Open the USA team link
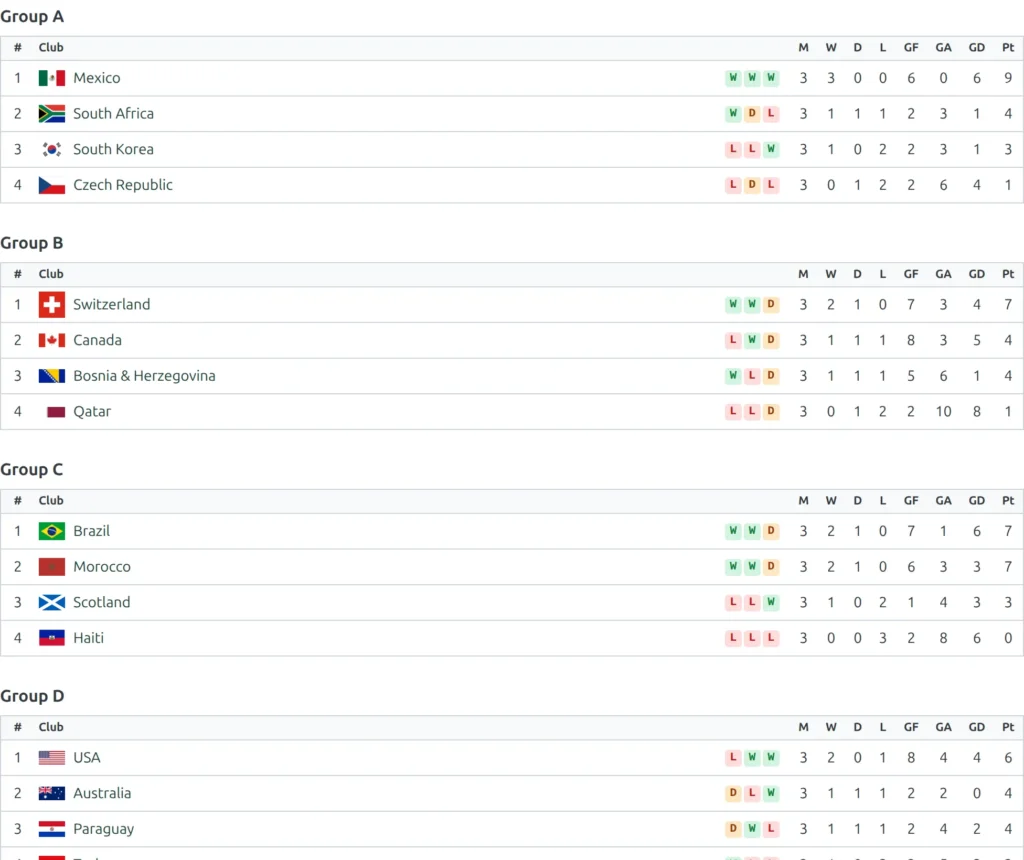Viewport: 1024px width, 860px height. pos(87,758)
